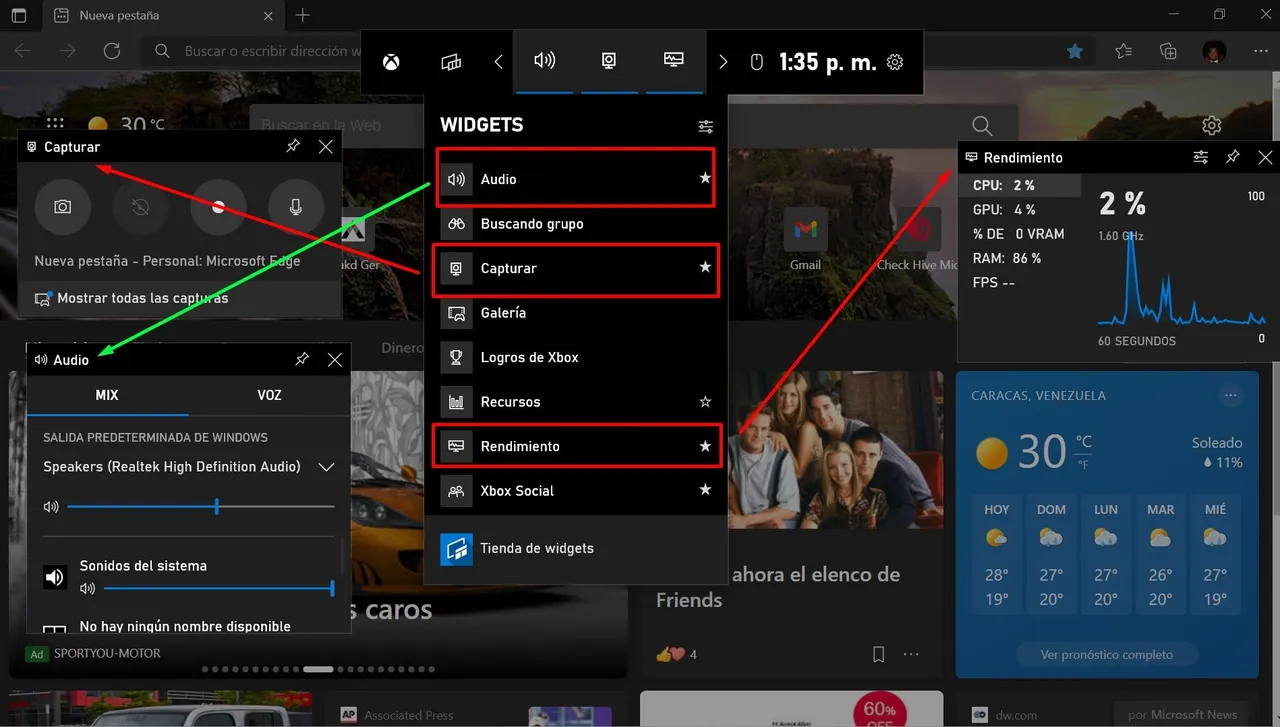Image resolution: width=1280 pixels, height=727 pixels.
Task: Select the FPS metric in Rendimiento
Action: pyautogui.click(x=1020, y=283)
